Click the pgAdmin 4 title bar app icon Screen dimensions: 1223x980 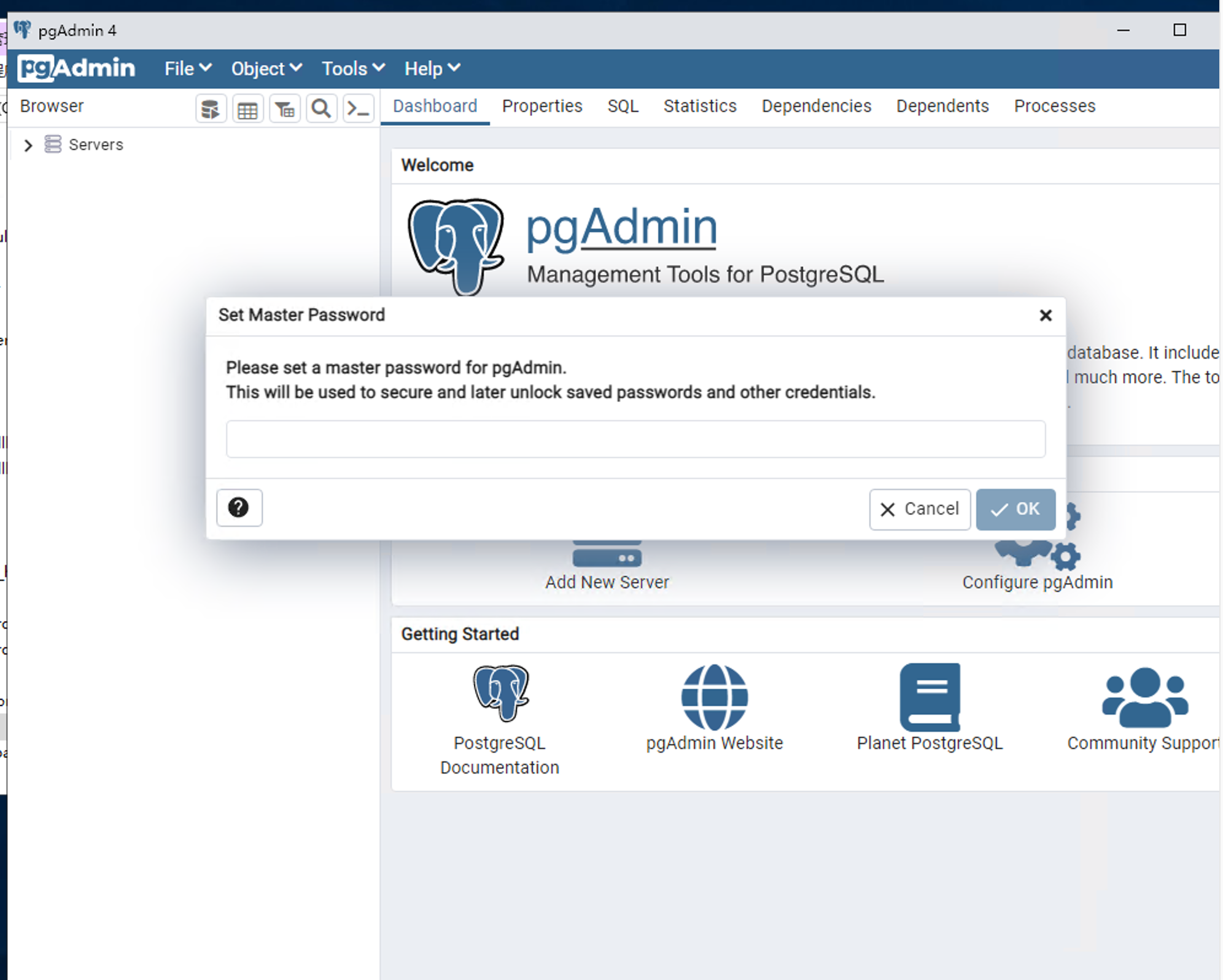click(22, 29)
